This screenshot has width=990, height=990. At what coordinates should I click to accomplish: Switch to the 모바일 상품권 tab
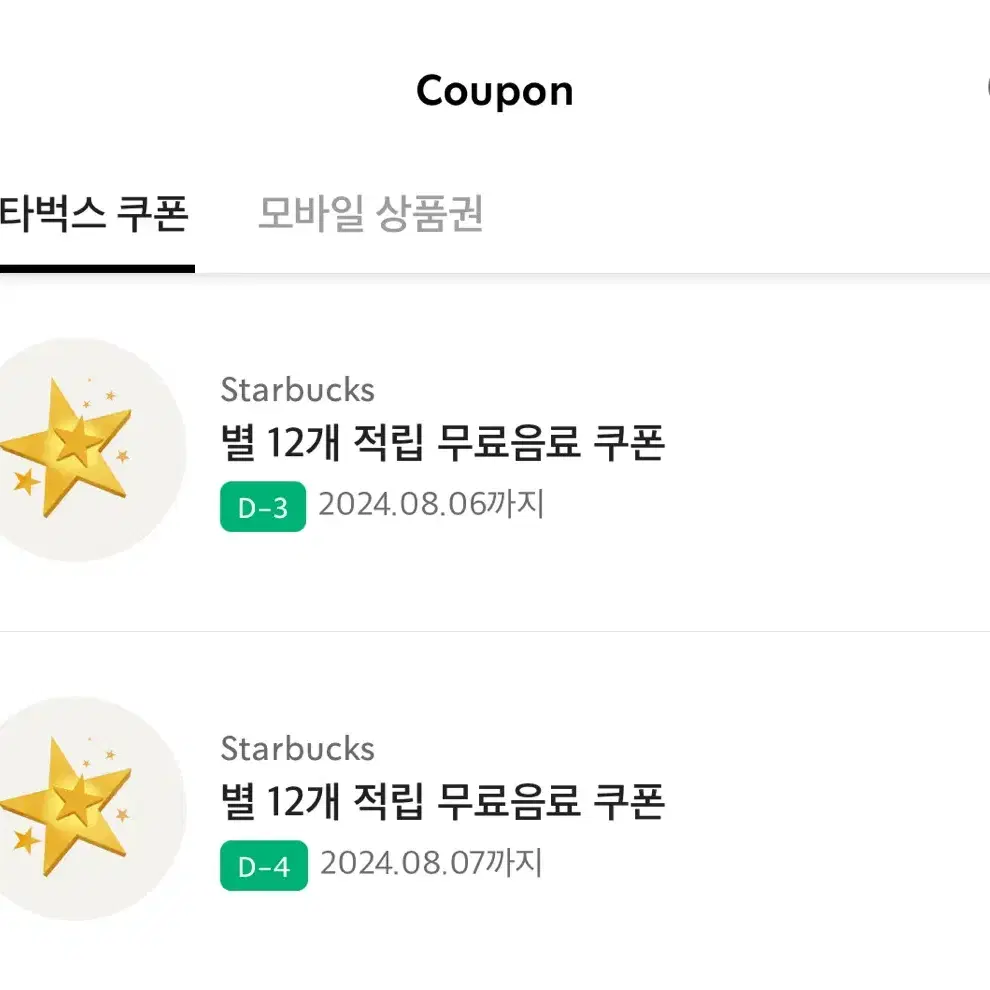tap(371, 213)
